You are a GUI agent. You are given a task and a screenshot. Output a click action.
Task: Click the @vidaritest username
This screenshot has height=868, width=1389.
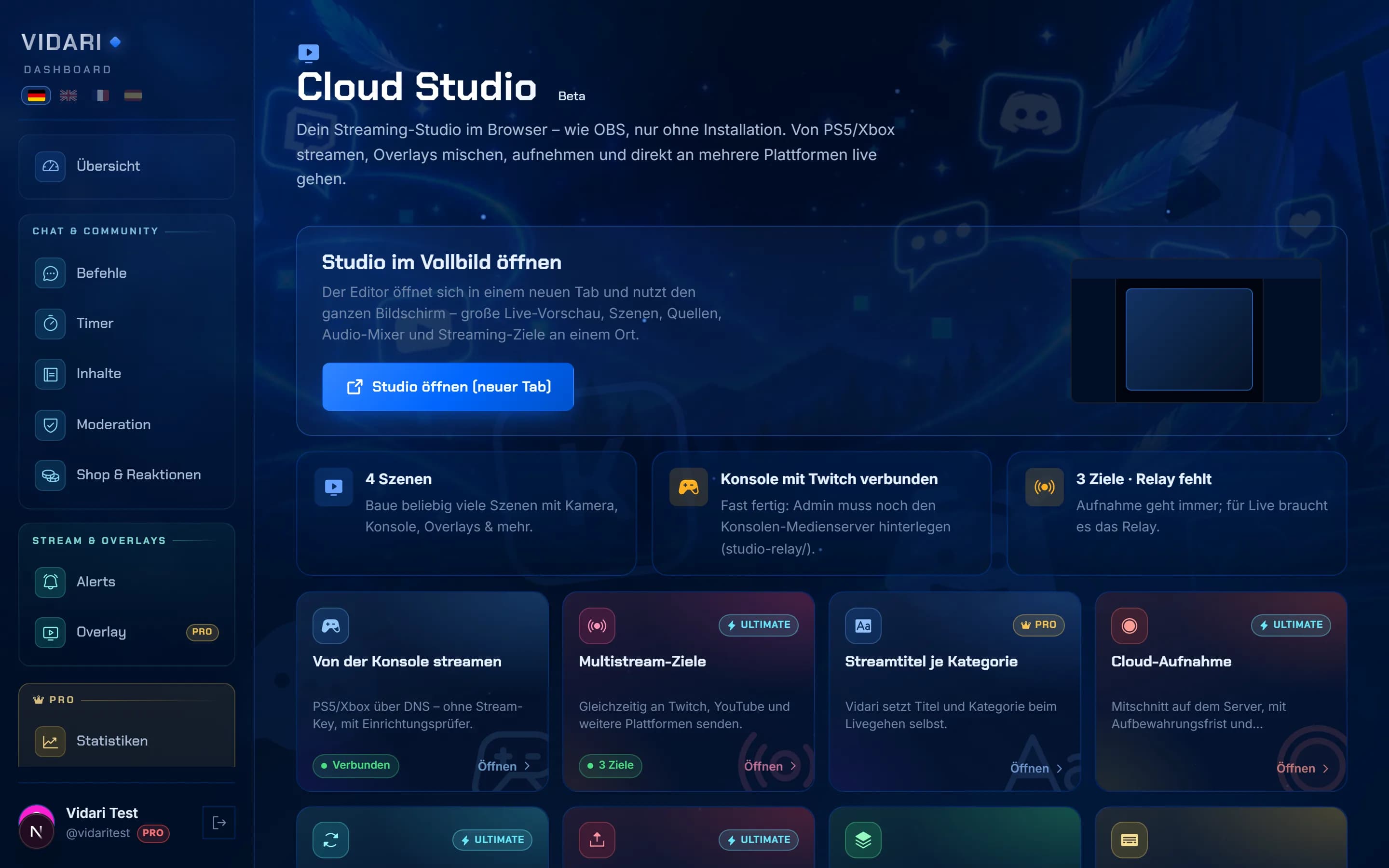[x=98, y=833]
